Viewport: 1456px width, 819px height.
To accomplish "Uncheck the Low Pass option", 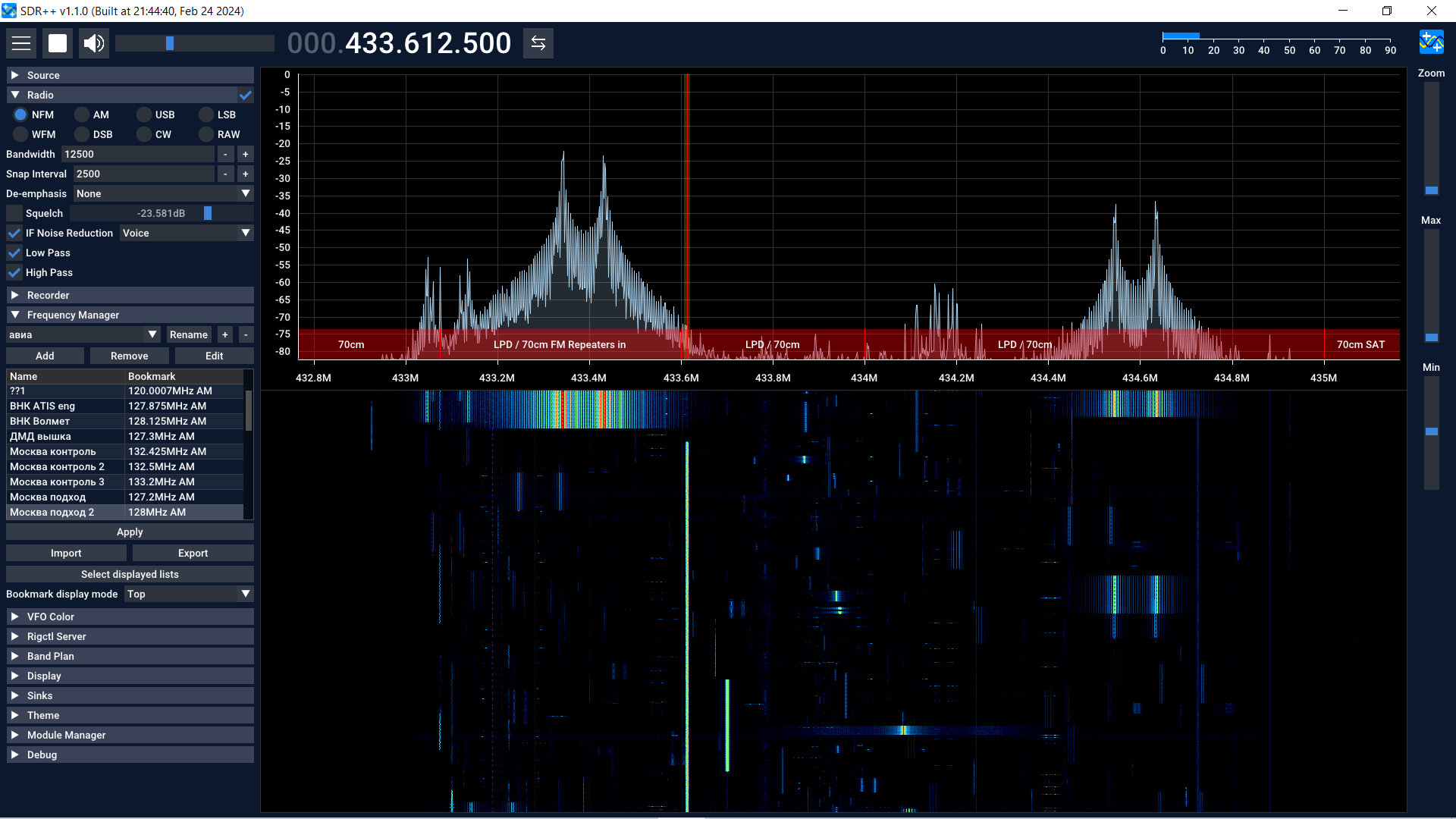I will [x=14, y=253].
